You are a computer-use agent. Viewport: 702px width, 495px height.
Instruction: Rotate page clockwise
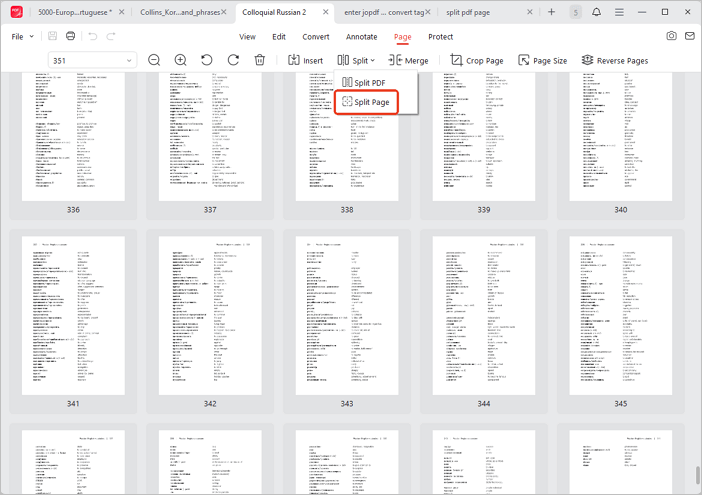tap(233, 60)
